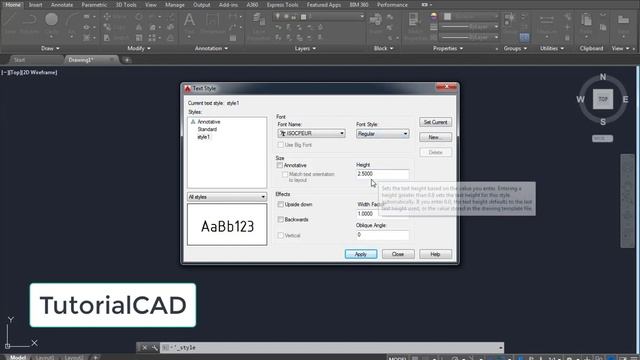The width and height of the screenshot is (640, 360).
Task: Expand the Modify panel flyout
Action: tap(139, 48)
